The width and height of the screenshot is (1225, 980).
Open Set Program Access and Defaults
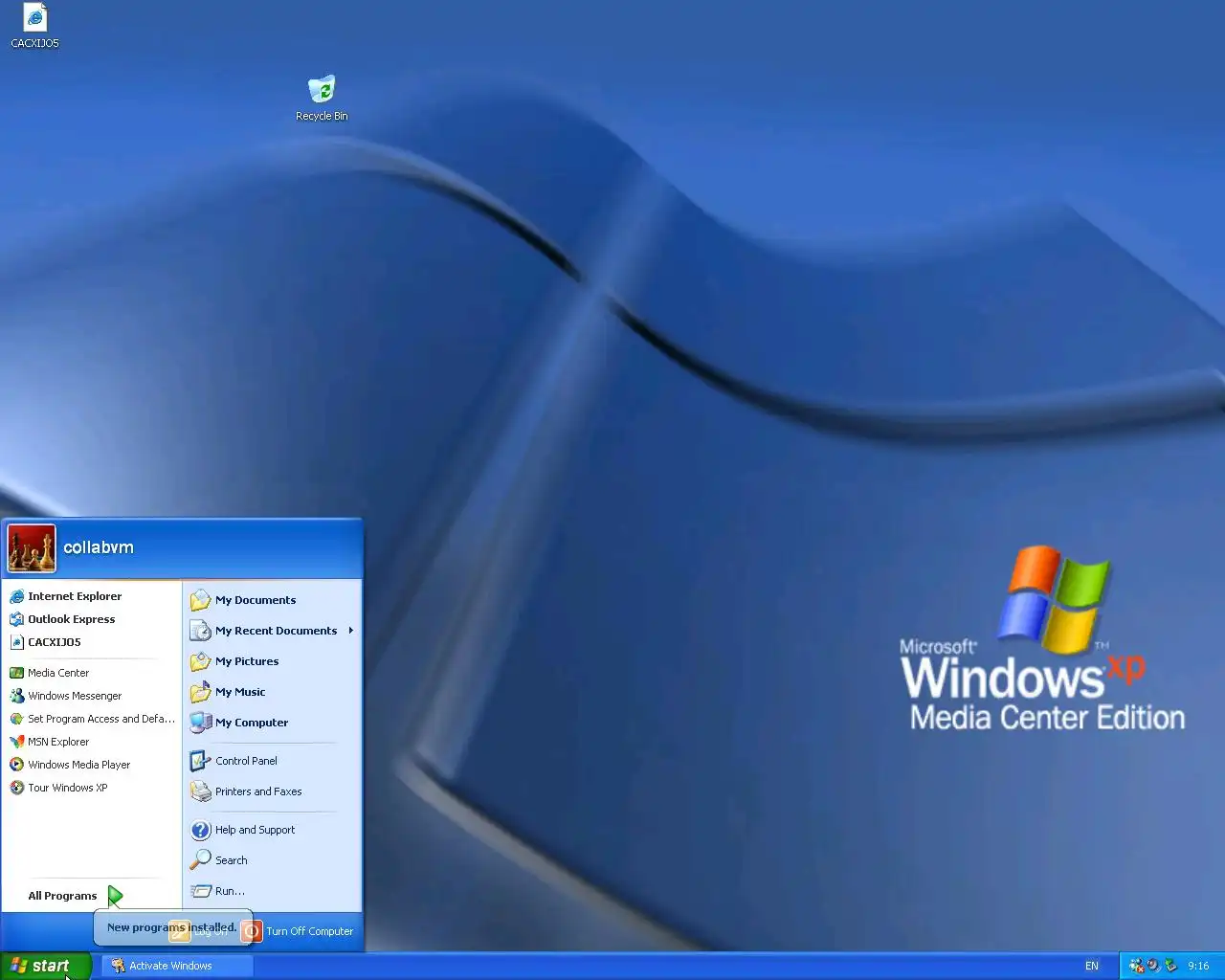coord(92,719)
